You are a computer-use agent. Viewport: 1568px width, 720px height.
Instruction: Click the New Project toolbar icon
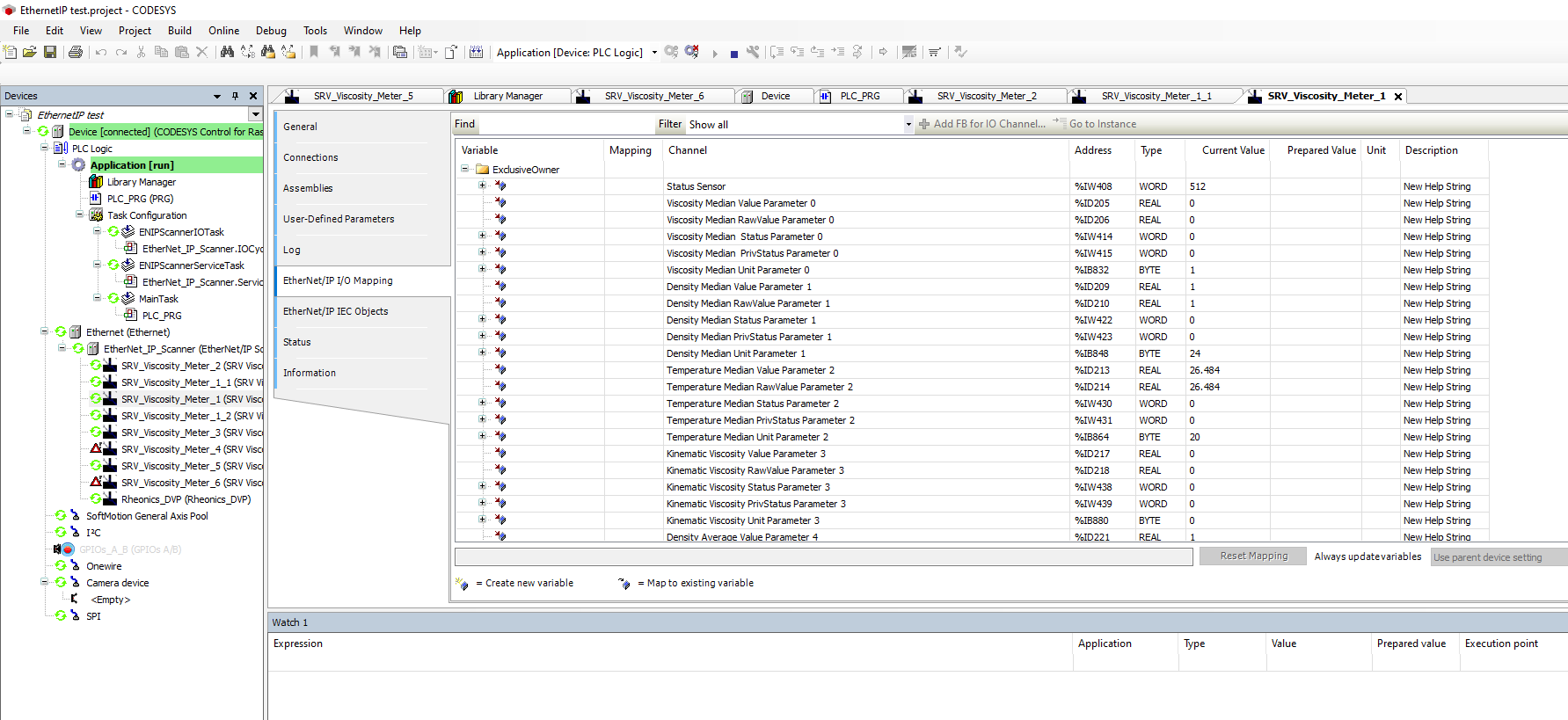pos(10,52)
